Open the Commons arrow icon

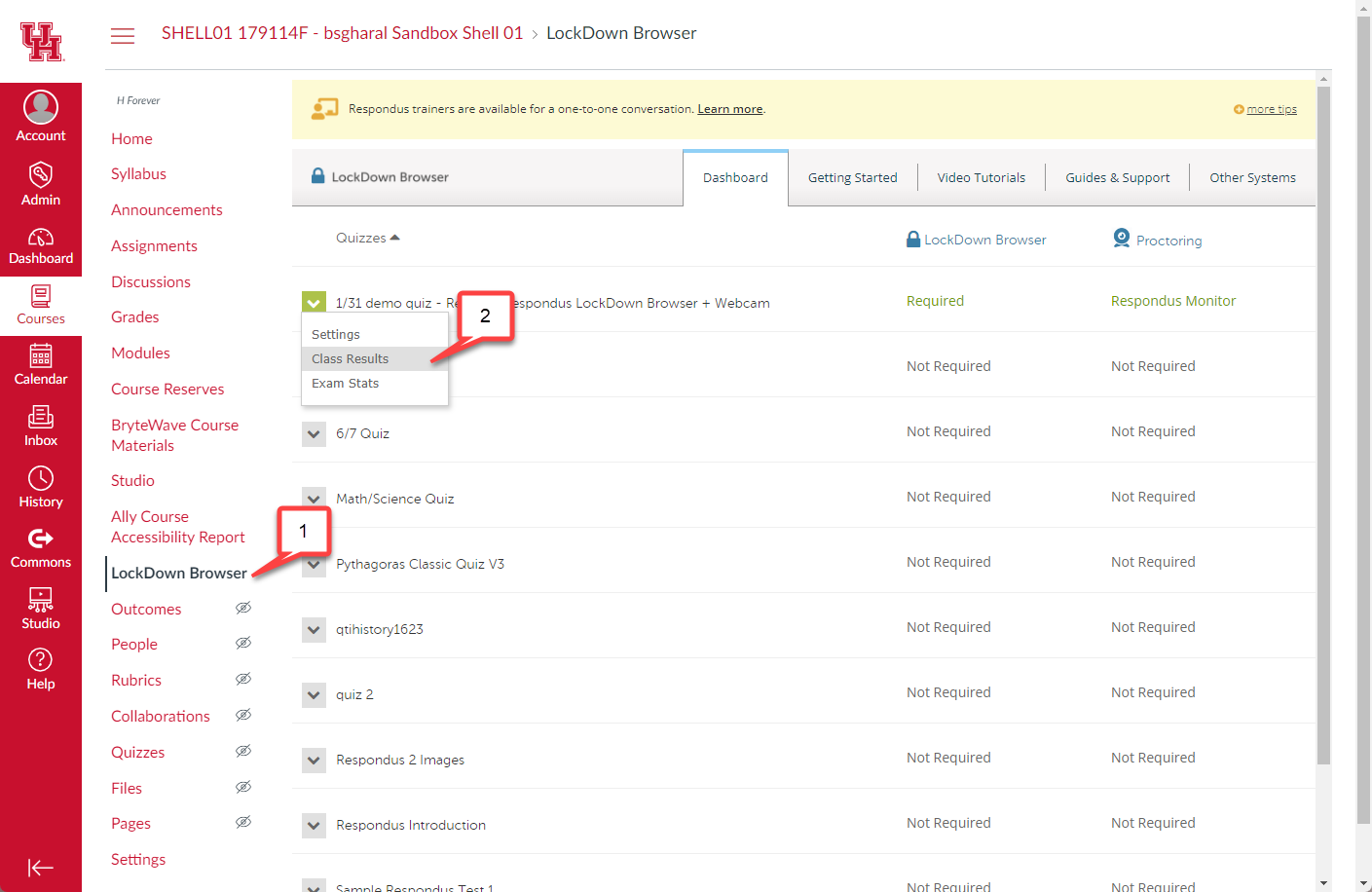click(41, 539)
